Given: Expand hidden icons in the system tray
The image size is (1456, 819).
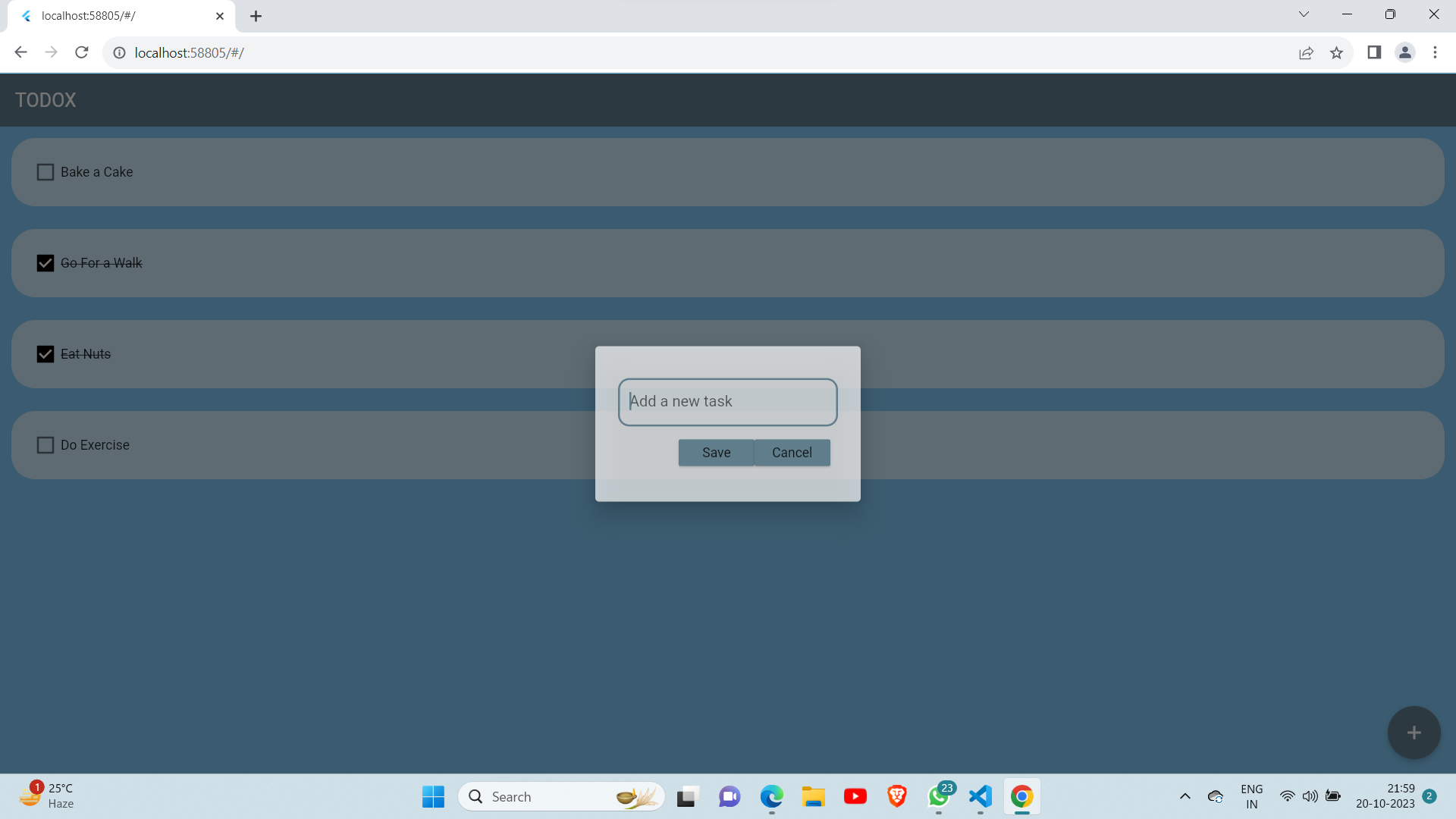Looking at the screenshot, I should point(1185,796).
